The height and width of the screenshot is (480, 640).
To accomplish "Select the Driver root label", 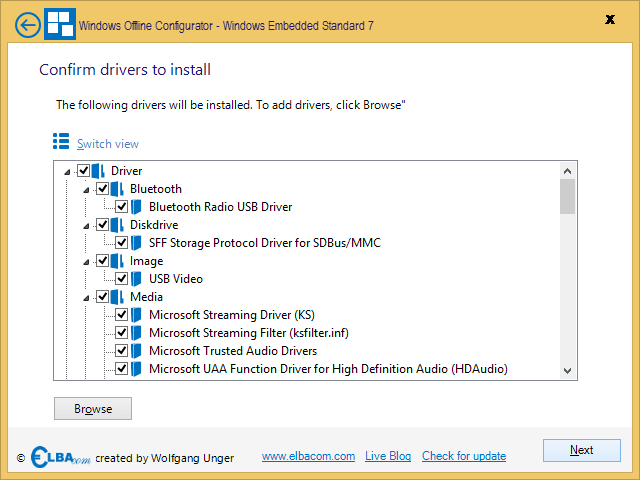I will 127,171.
